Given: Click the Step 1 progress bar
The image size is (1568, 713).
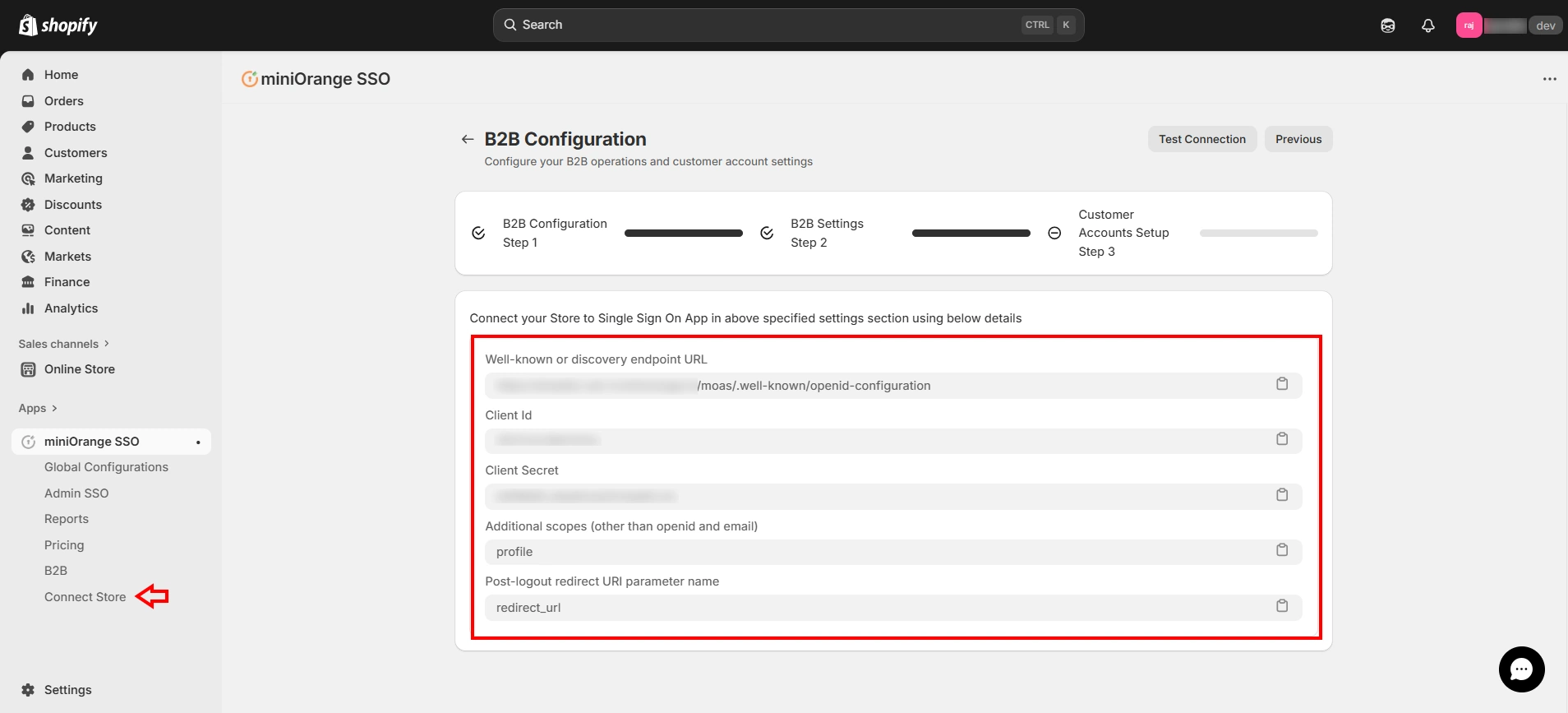Looking at the screenshot, I should pos(684,234).
